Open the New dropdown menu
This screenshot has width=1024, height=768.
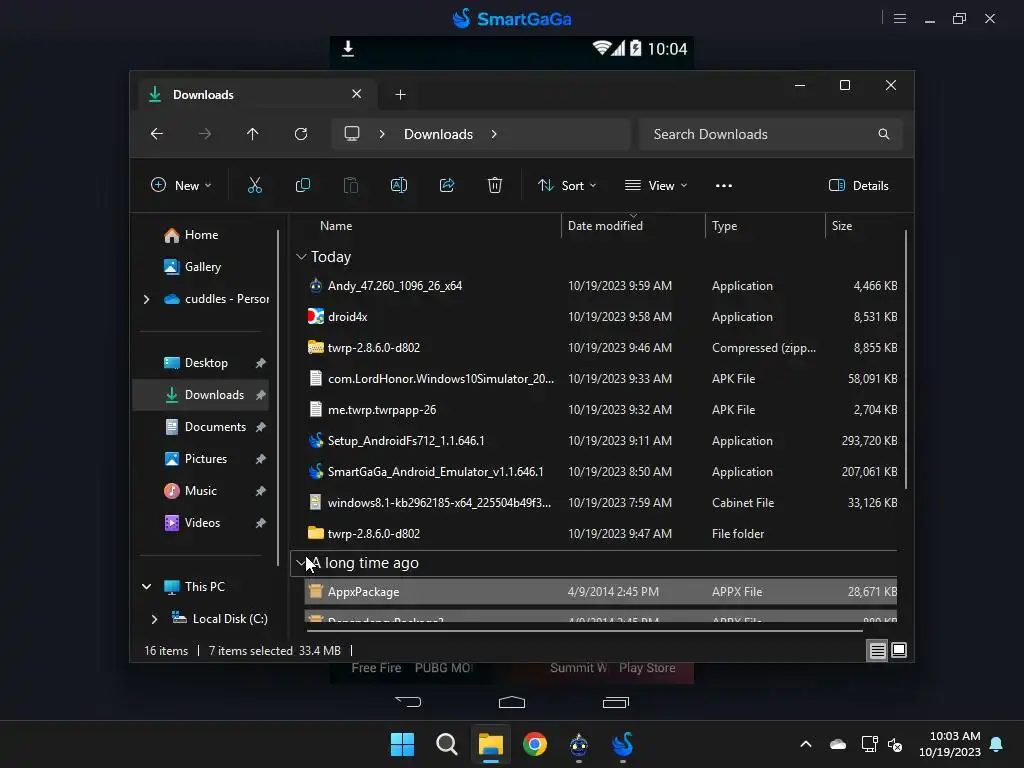[x=181, y=185]
